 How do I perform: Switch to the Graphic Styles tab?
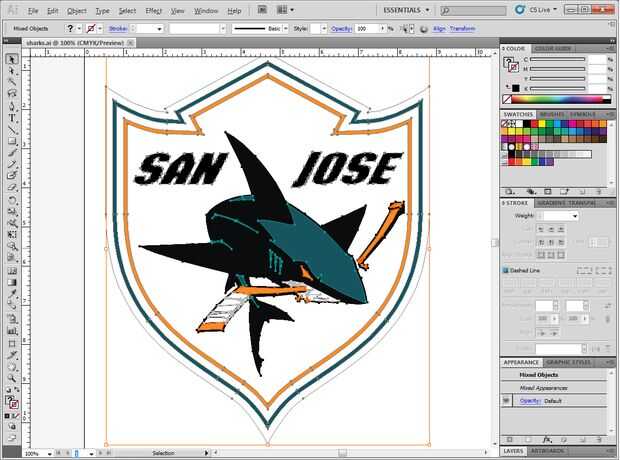pyautogui.click(x=569, y=362)
